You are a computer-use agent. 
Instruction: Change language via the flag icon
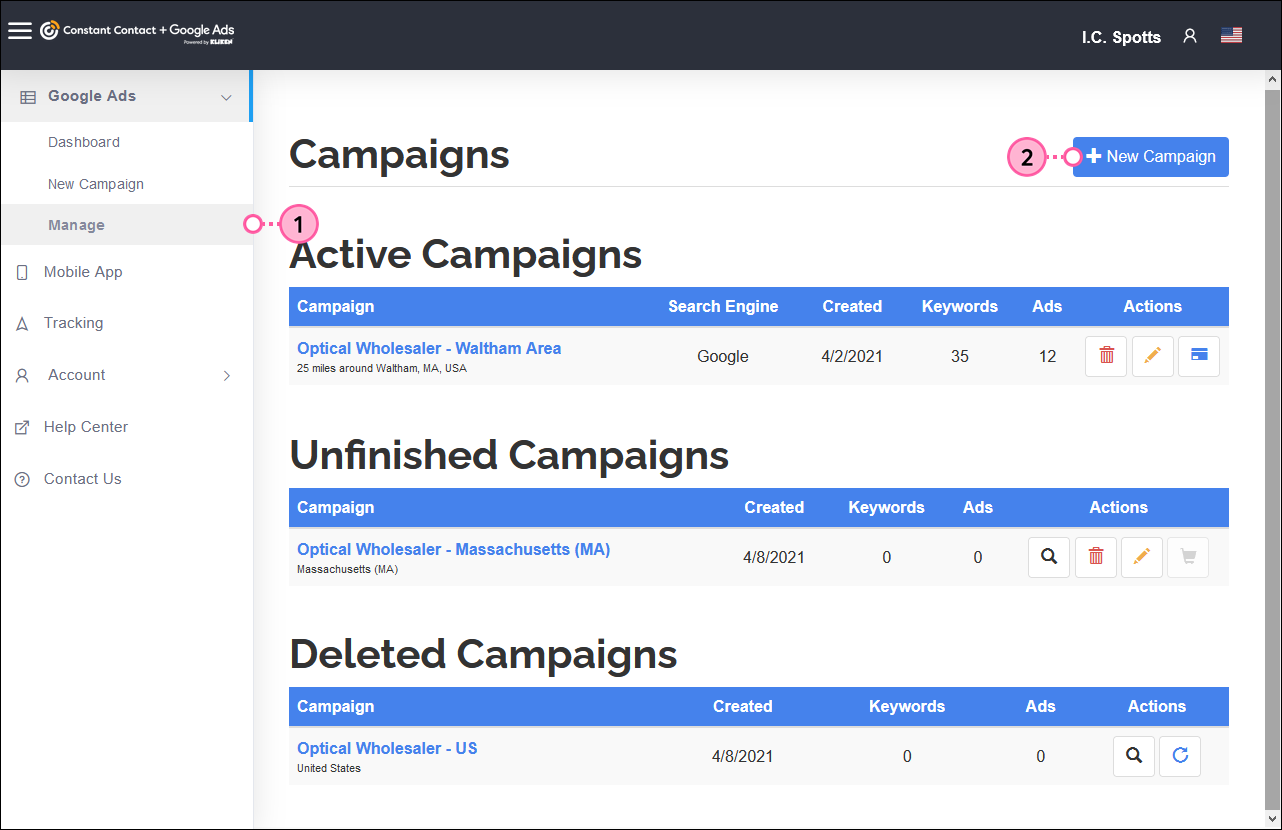[1231, 34]
